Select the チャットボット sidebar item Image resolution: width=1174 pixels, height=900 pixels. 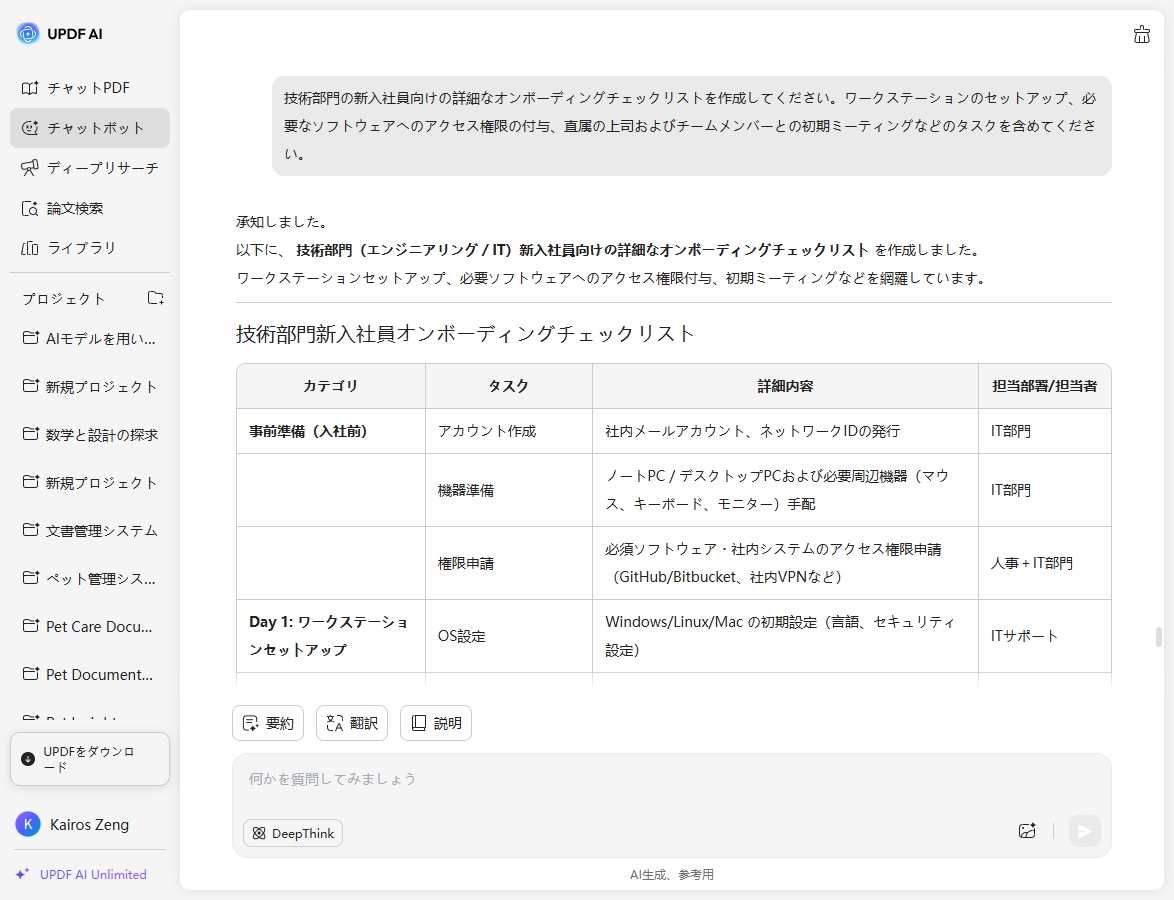[x=90, y=128]
